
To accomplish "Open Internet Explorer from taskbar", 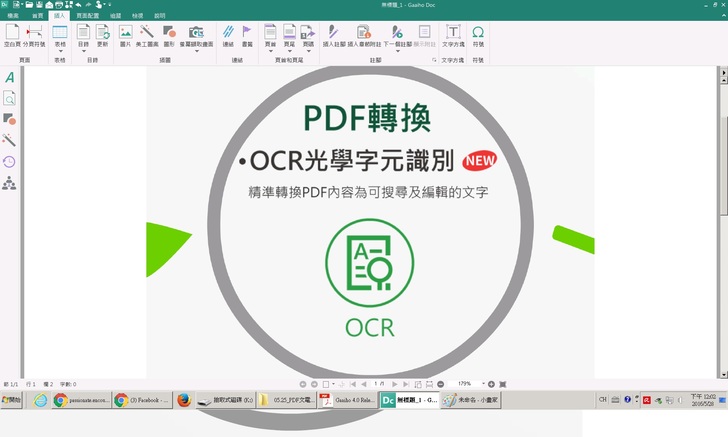I will click(40, 400).
